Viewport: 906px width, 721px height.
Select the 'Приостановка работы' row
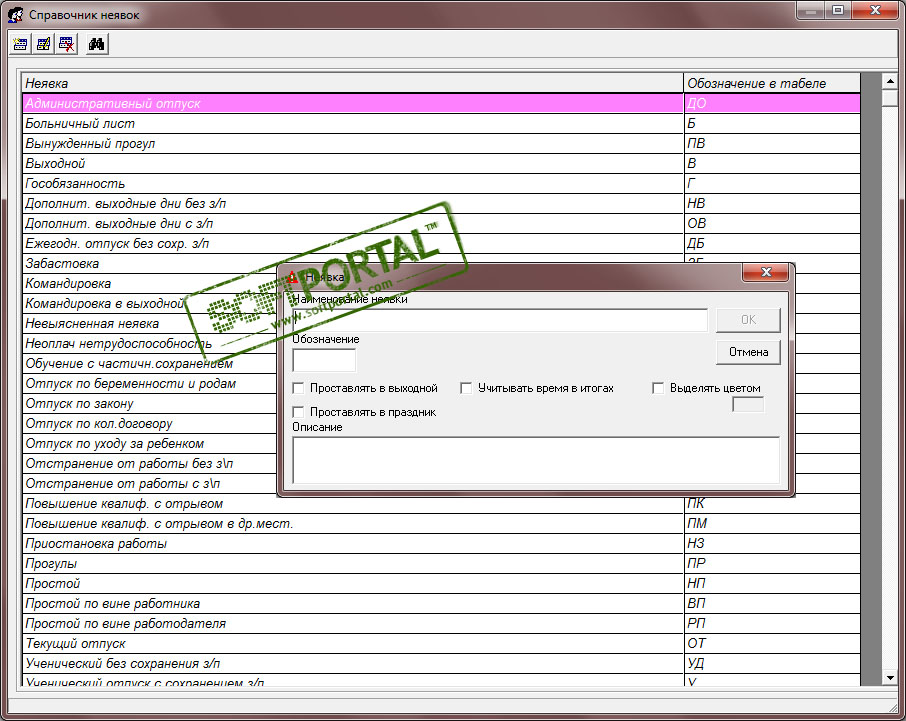point(441,544)
